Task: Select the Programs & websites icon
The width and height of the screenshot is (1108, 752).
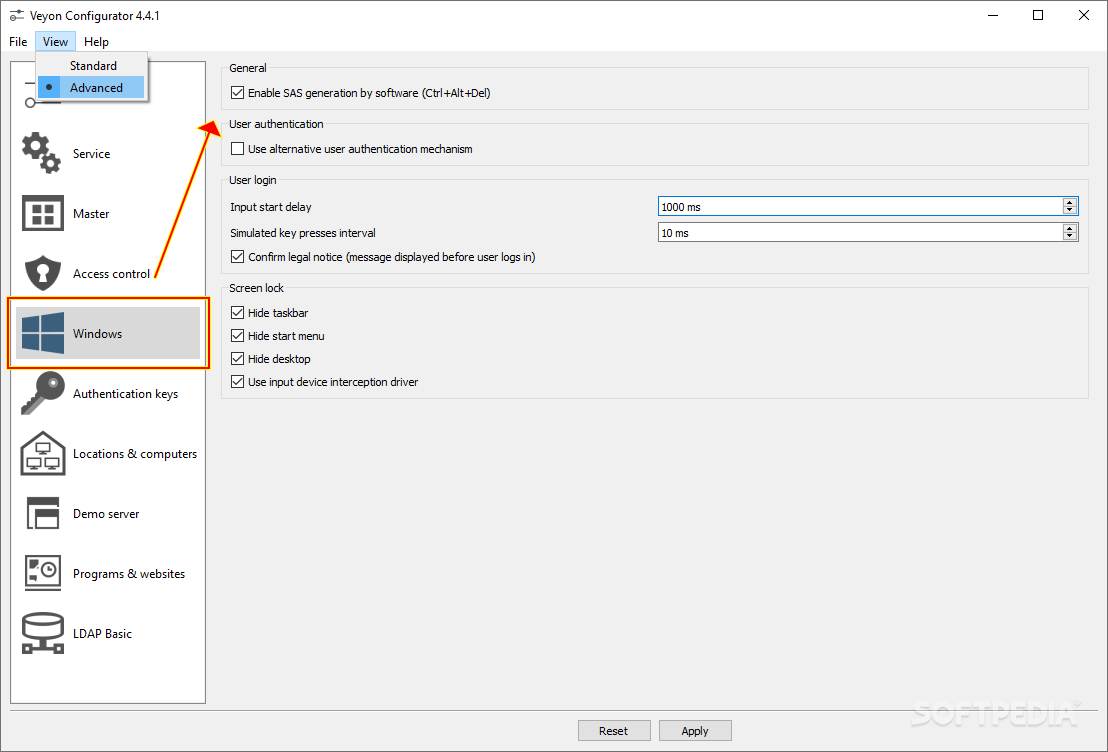Action: [42, 573]
